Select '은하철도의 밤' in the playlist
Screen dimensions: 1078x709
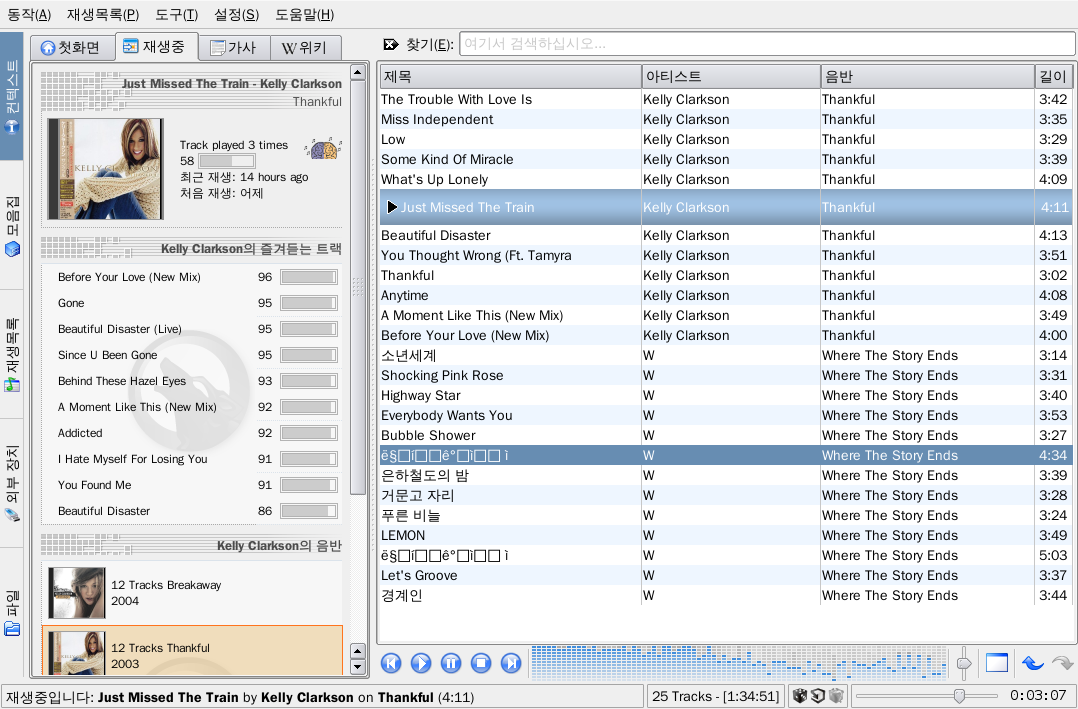pyautogui.click(x=726, y=475)
